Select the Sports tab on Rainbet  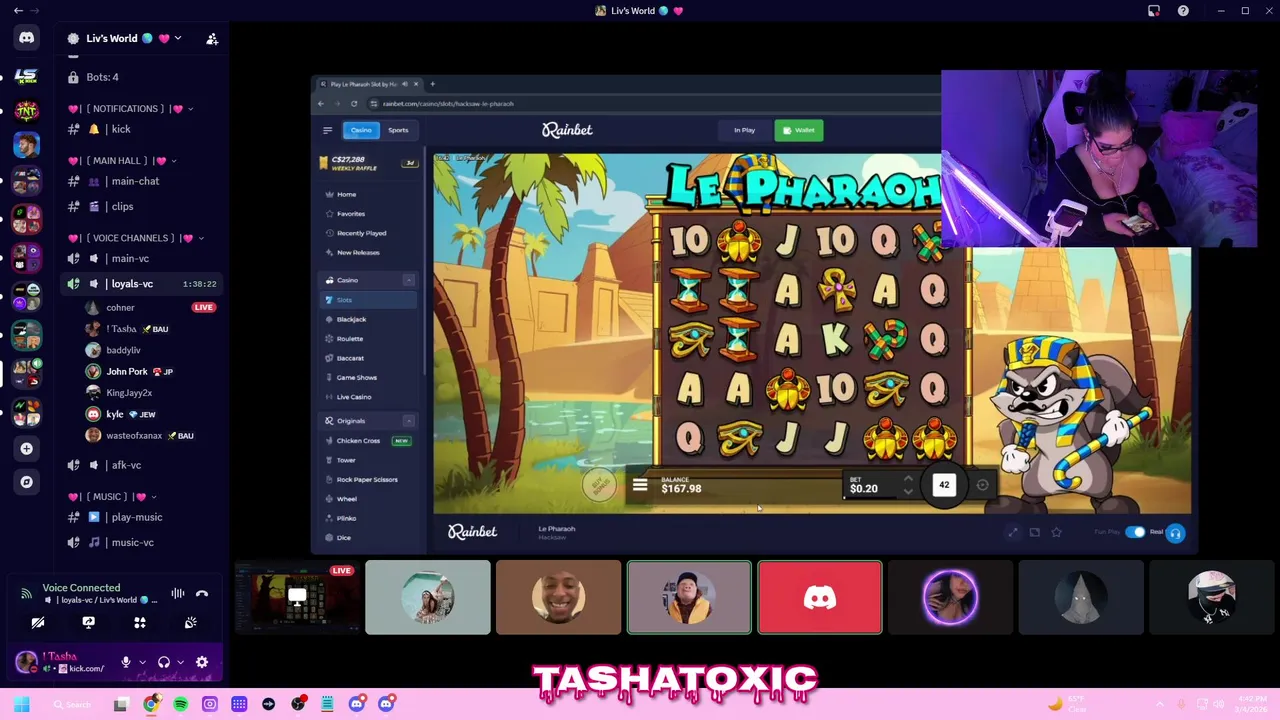(398, 130)
